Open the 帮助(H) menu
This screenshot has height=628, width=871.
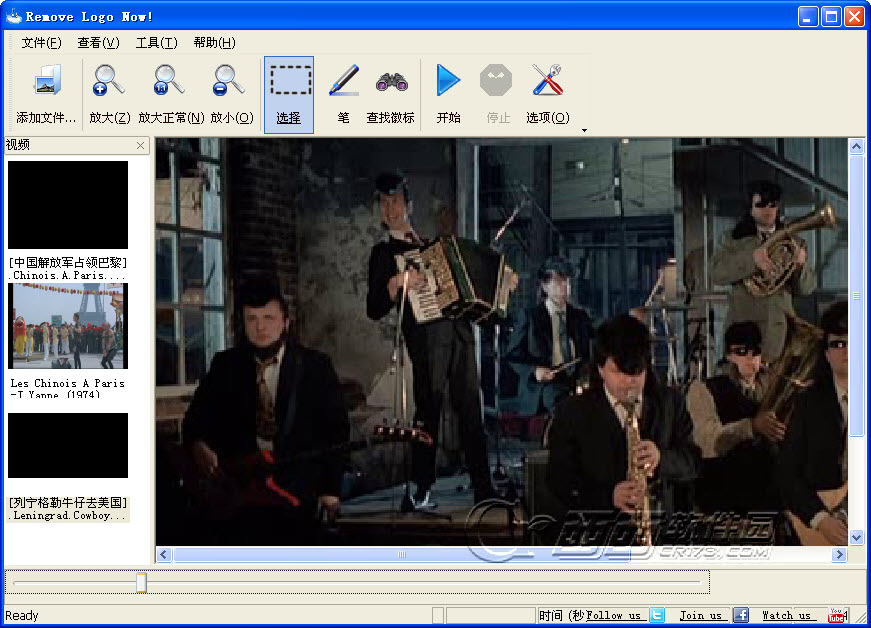[214, 43]
